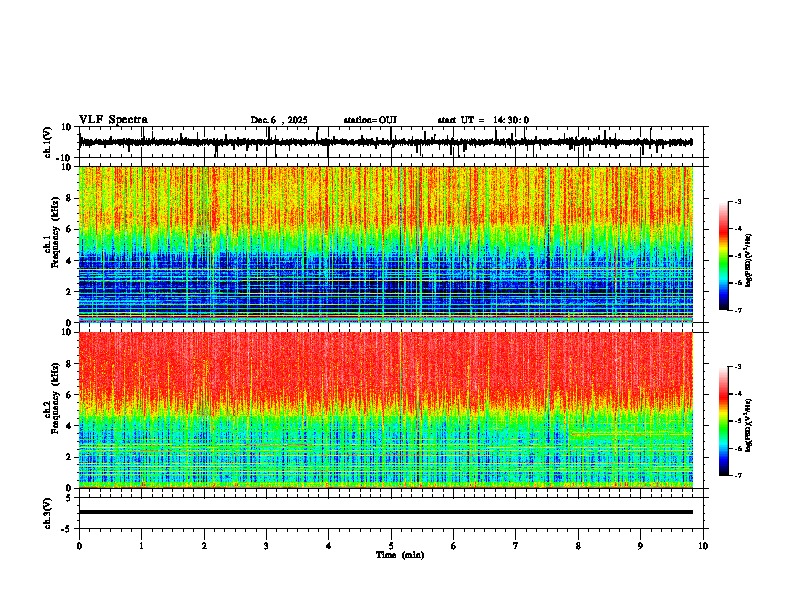Click the thick black ch.3 voltage trace
This screenshot has width=792, height=612.
[386, 512]
